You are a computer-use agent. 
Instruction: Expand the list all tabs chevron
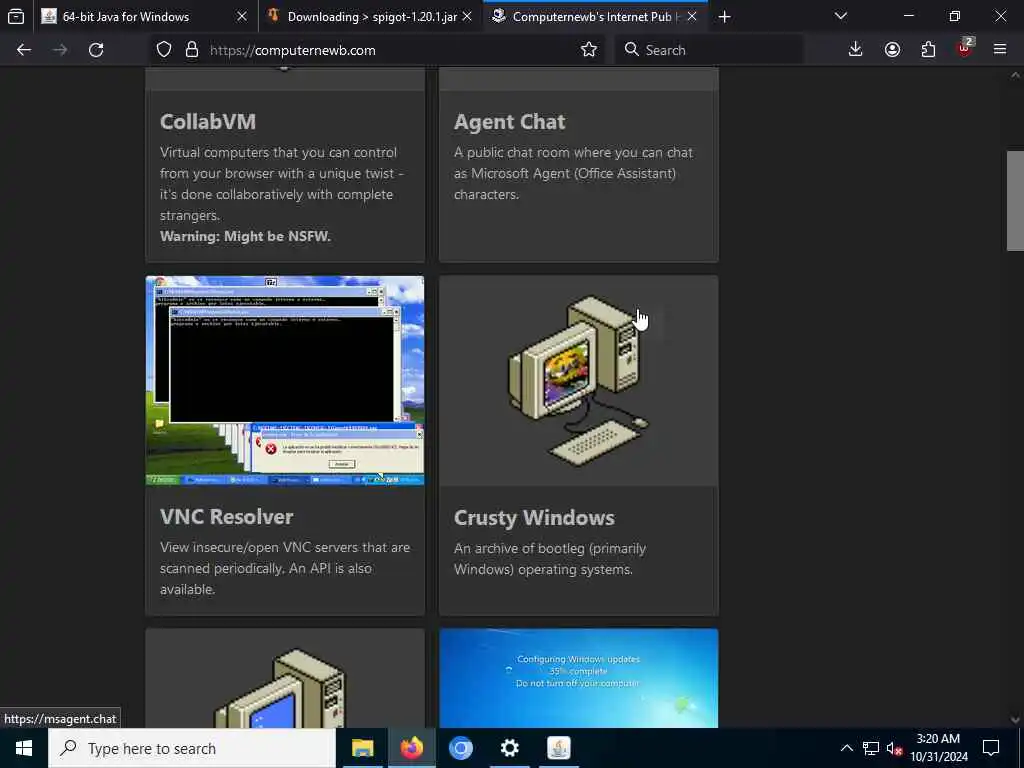(x=840, y=16)
